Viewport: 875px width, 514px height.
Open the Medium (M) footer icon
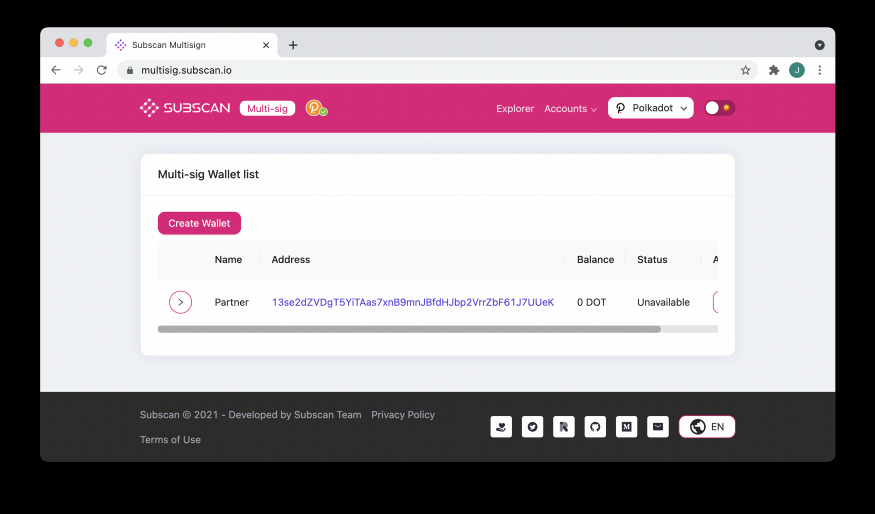click(x=626, y=427)
